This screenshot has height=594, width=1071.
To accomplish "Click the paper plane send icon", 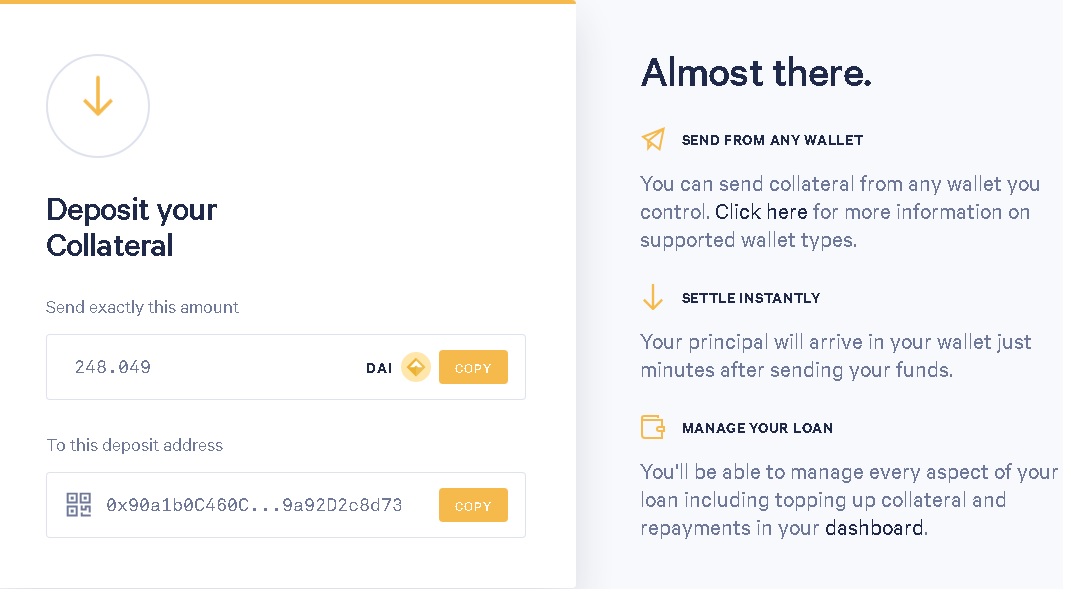I will click(653, 139).
